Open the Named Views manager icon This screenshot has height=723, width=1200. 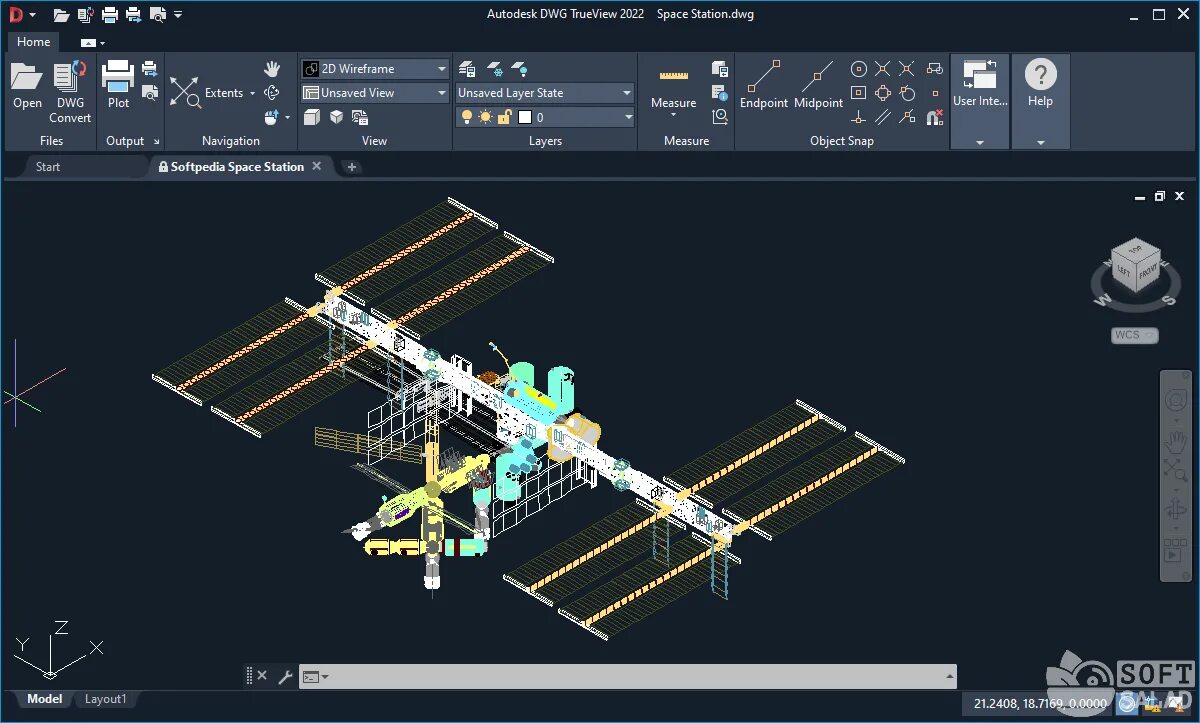click(360, 117)
